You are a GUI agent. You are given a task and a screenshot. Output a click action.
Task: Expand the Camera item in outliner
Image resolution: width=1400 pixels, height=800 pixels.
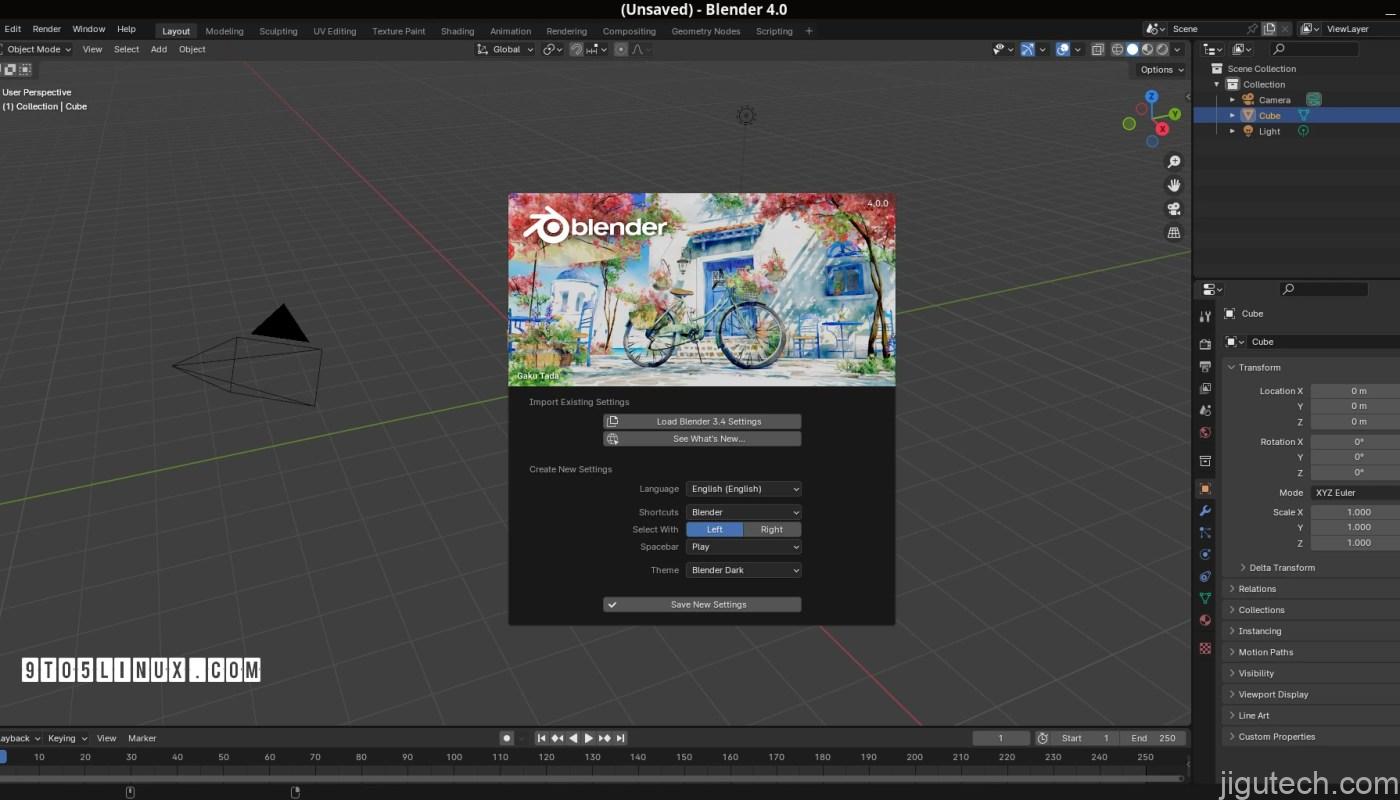coord(1232,100)
